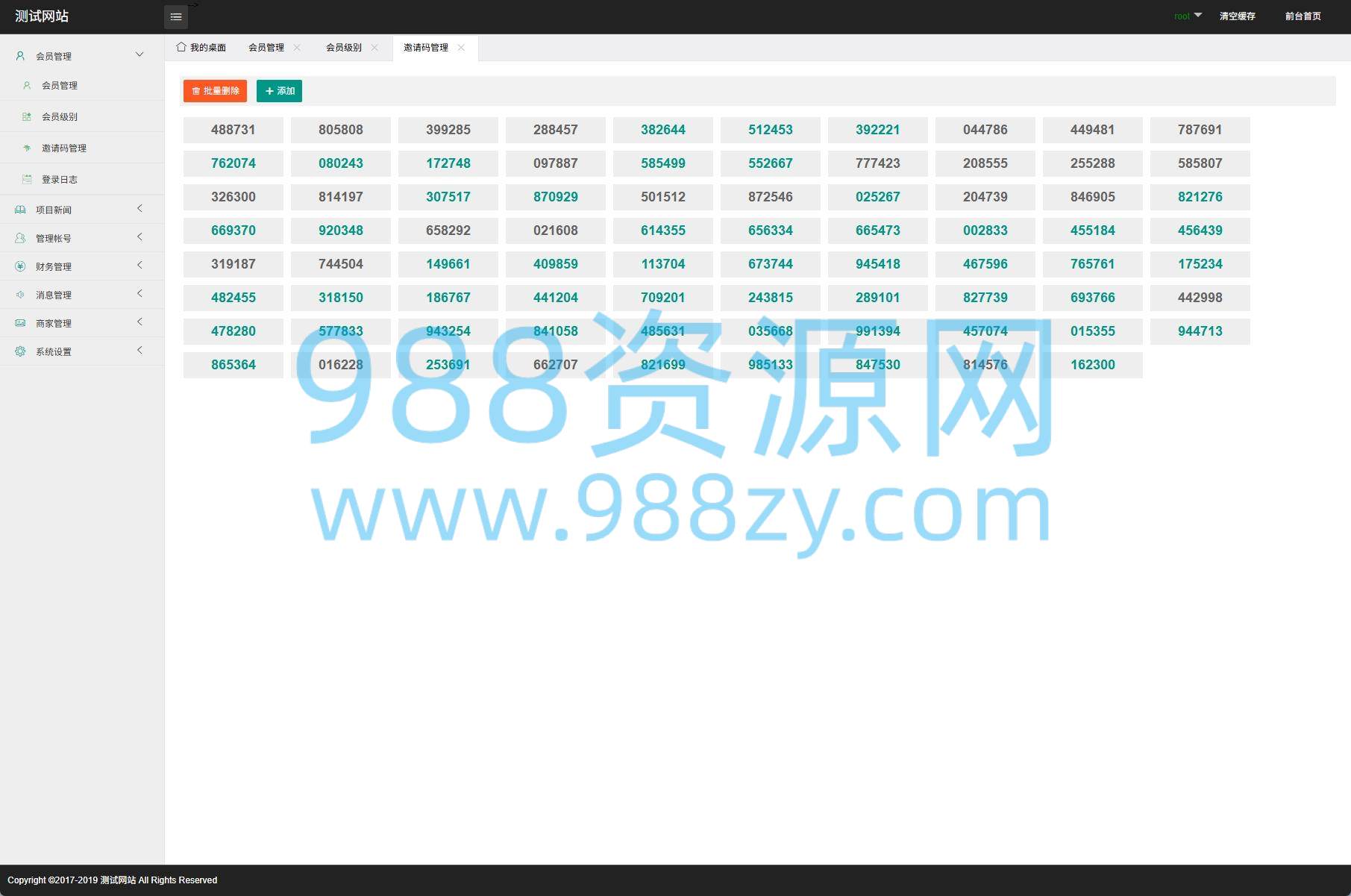Screen dimensions: 1351x896
Task: Expand the 管理帐号 sidebar menu
Action: [x=139, y=237]
